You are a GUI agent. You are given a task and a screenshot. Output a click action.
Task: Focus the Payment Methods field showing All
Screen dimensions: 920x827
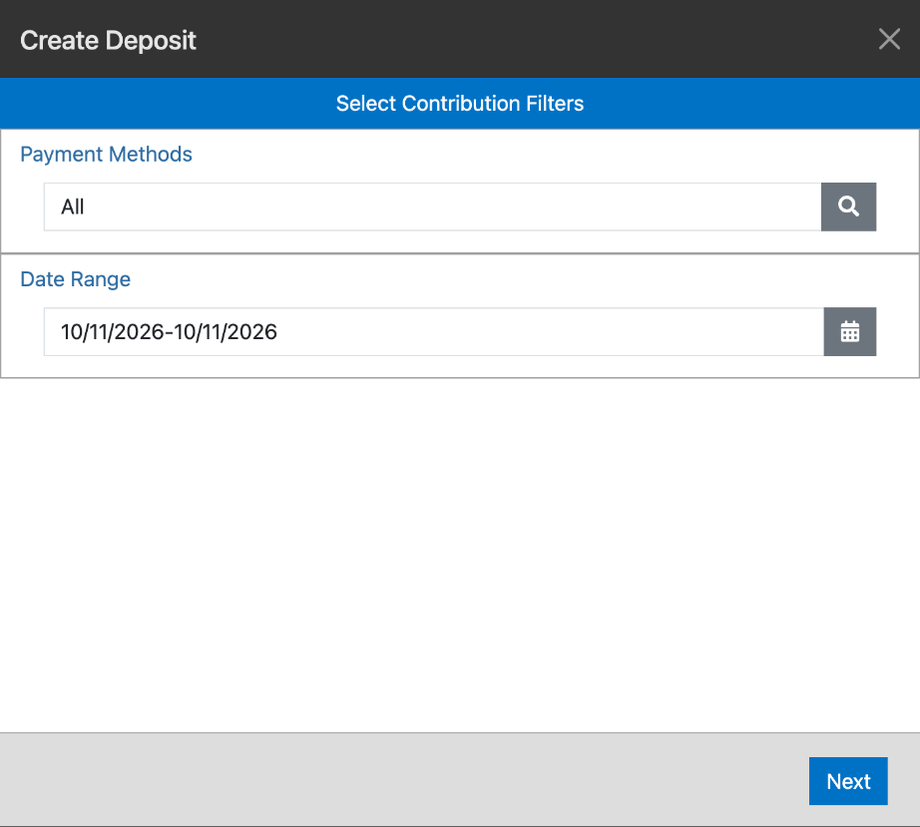[x=432, y=207]
